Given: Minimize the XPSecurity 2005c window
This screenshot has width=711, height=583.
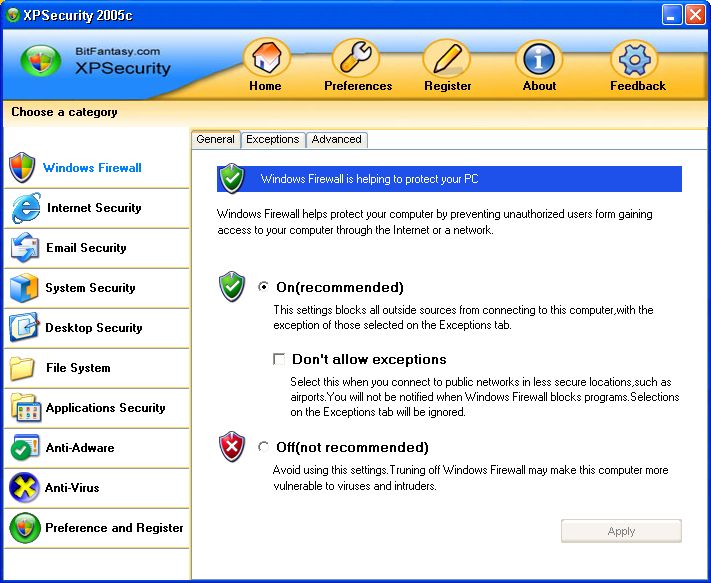Looking at the screenshot, I should pyautogui.click(x=672, y=15).
